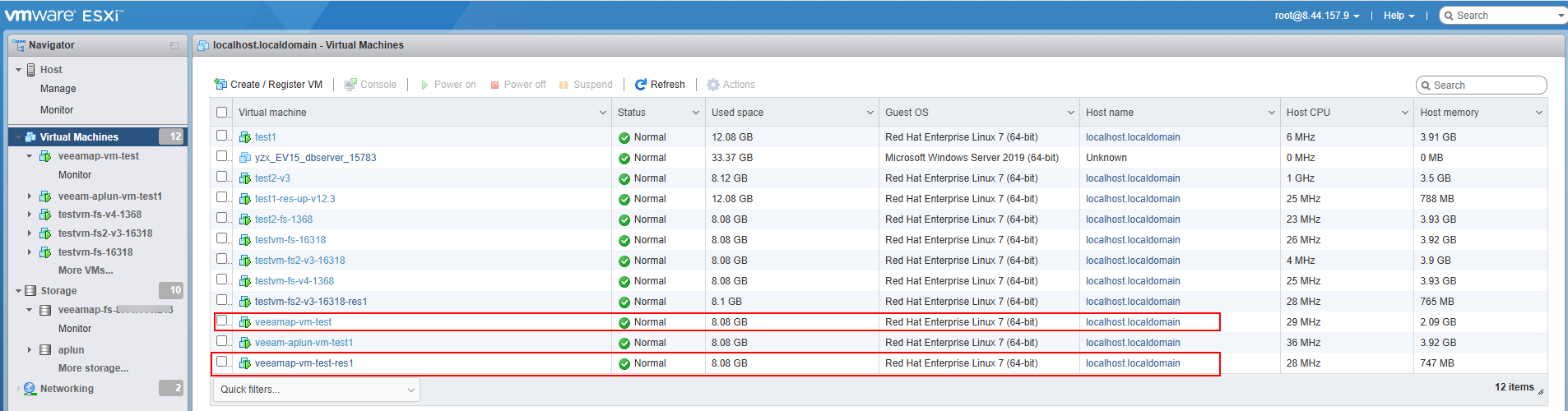Select More storage... in Navigator
This screenshot has width=1568, height=411.
pos(93,368)
